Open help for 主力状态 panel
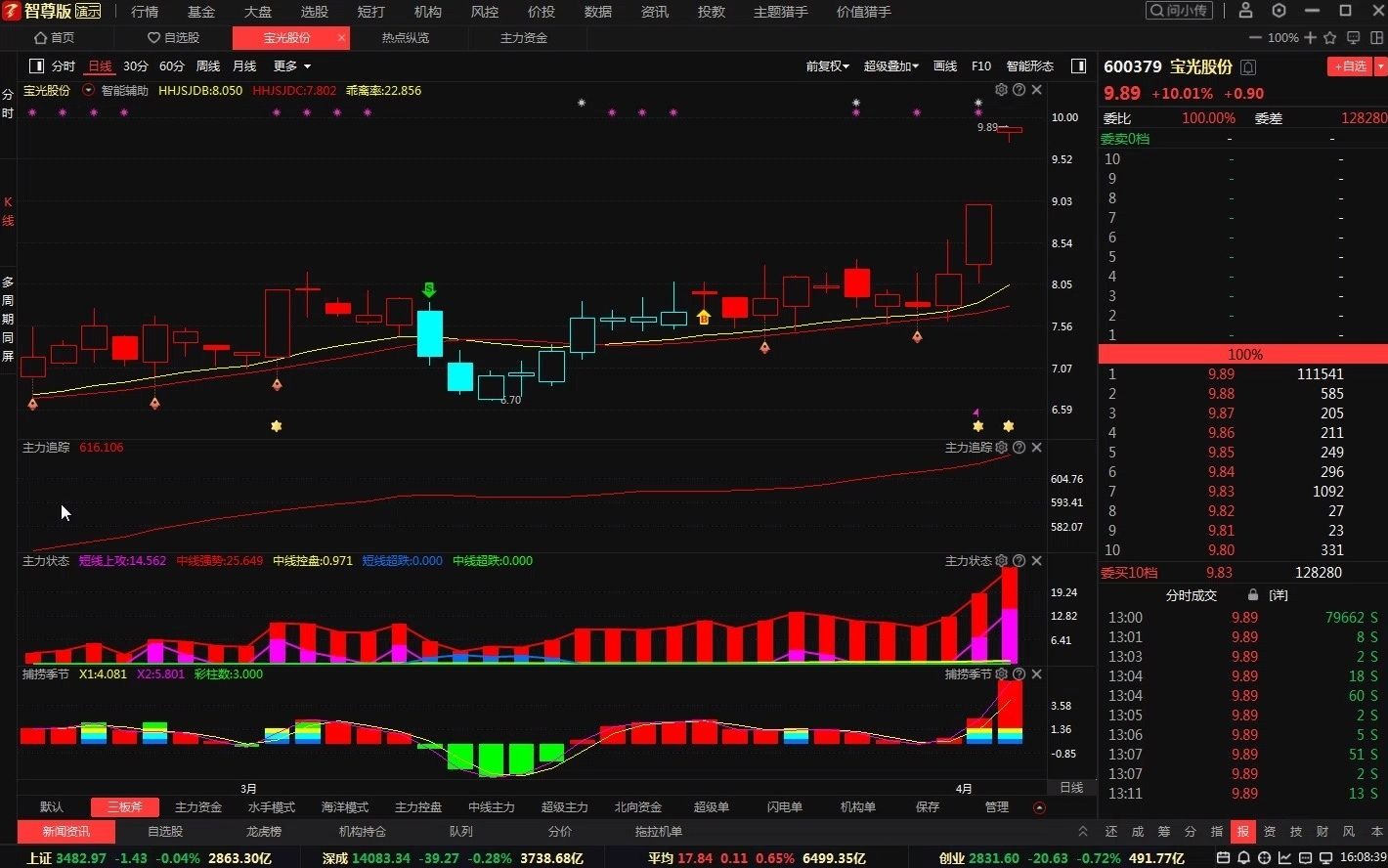1388x868 pixels. tap(1019, 561)
